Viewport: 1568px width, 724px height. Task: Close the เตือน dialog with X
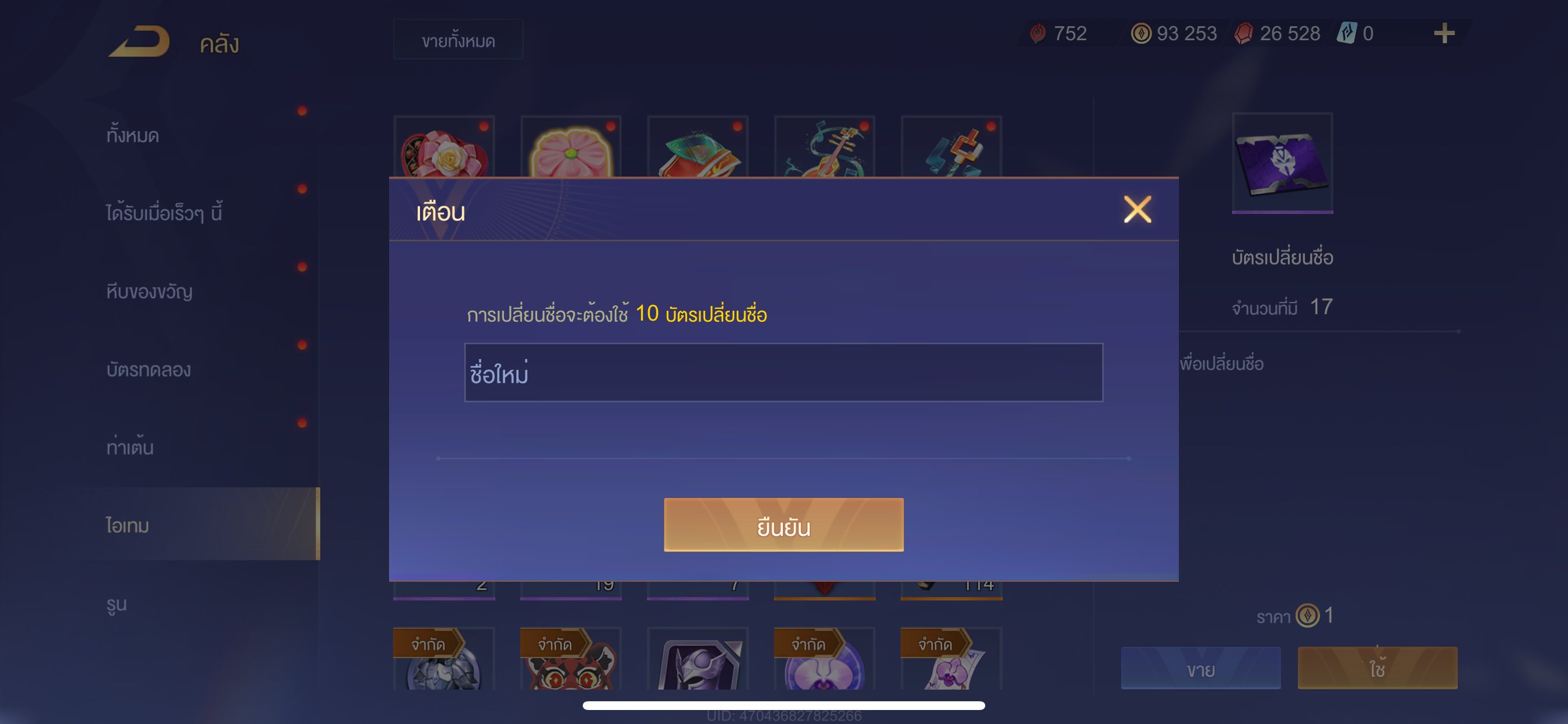click(1136, 209)
